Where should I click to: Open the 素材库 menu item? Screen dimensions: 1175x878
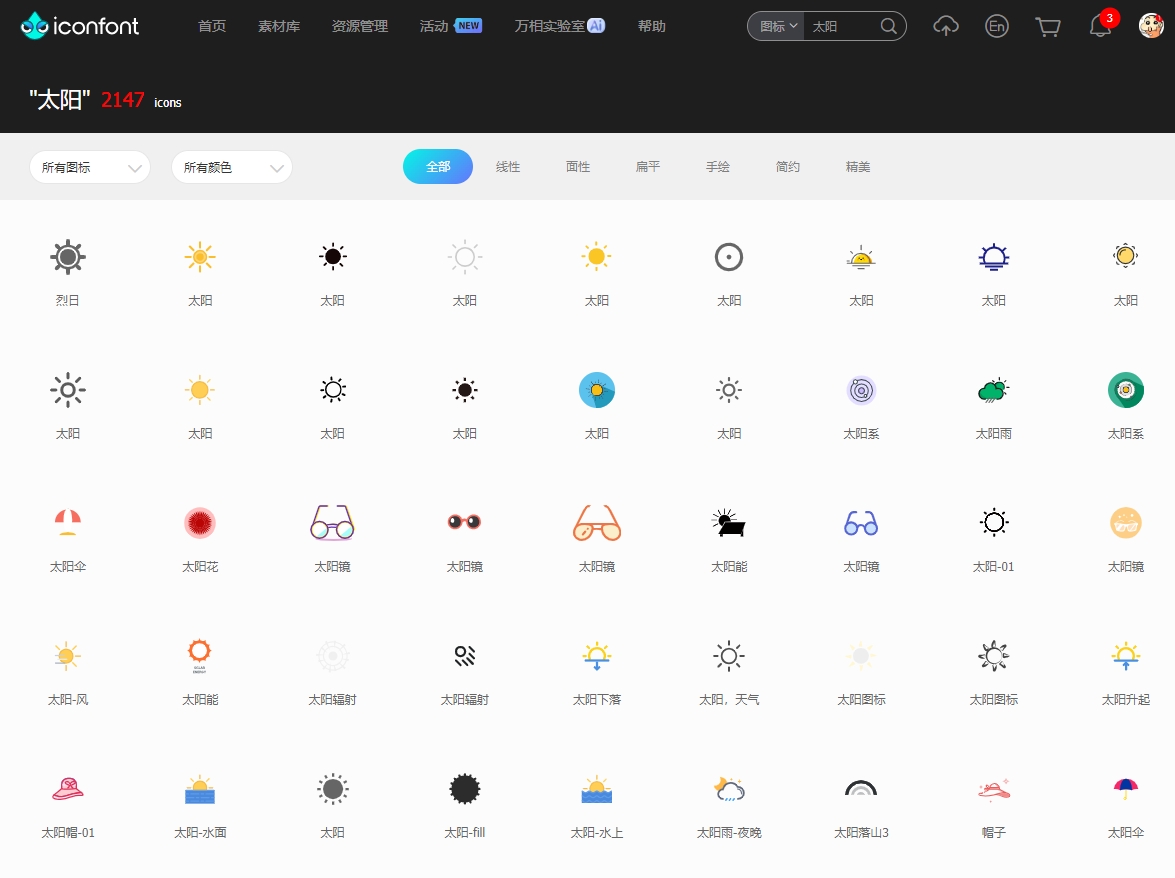tap(279, 26)
